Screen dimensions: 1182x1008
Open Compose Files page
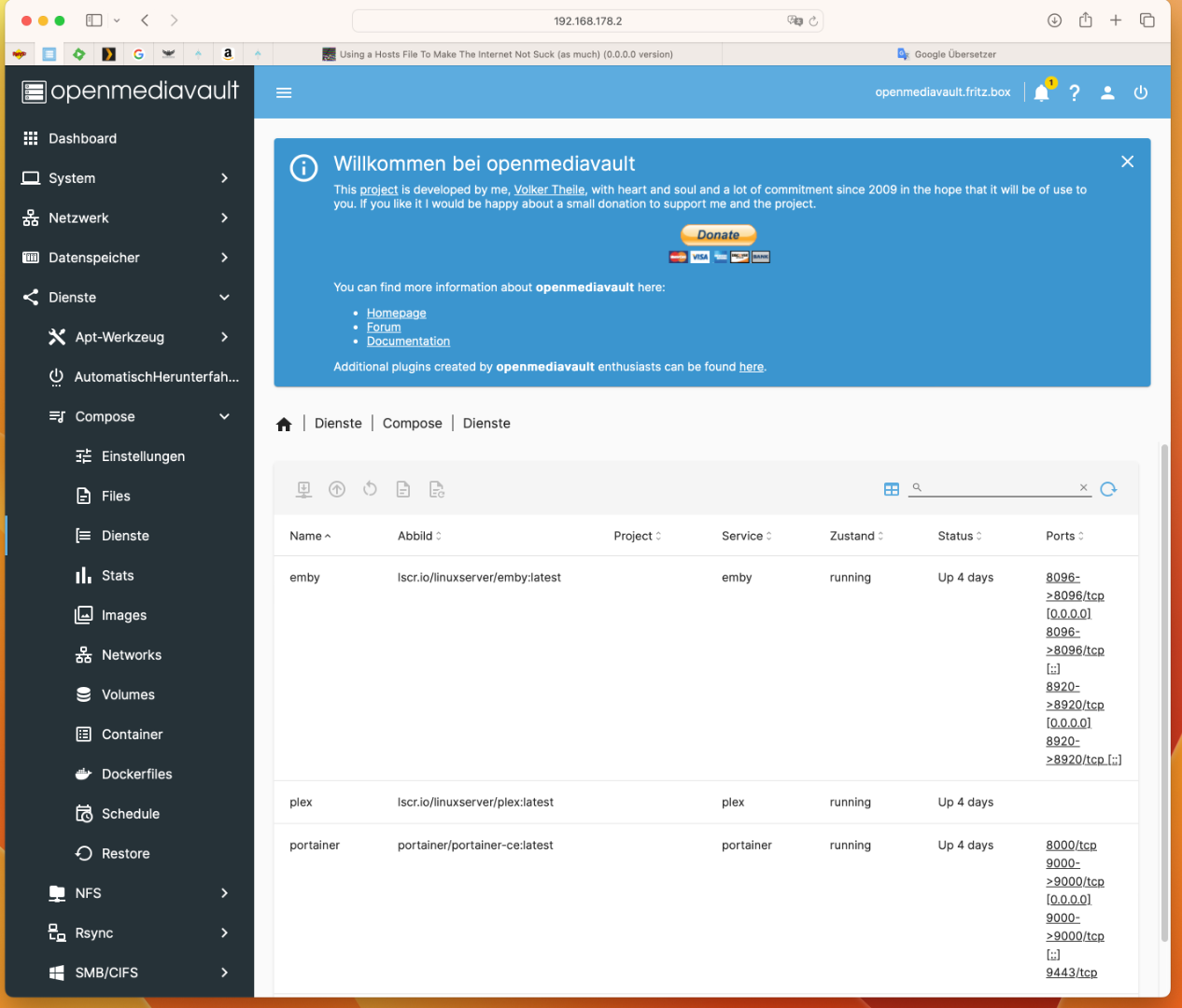pos(130,496)
